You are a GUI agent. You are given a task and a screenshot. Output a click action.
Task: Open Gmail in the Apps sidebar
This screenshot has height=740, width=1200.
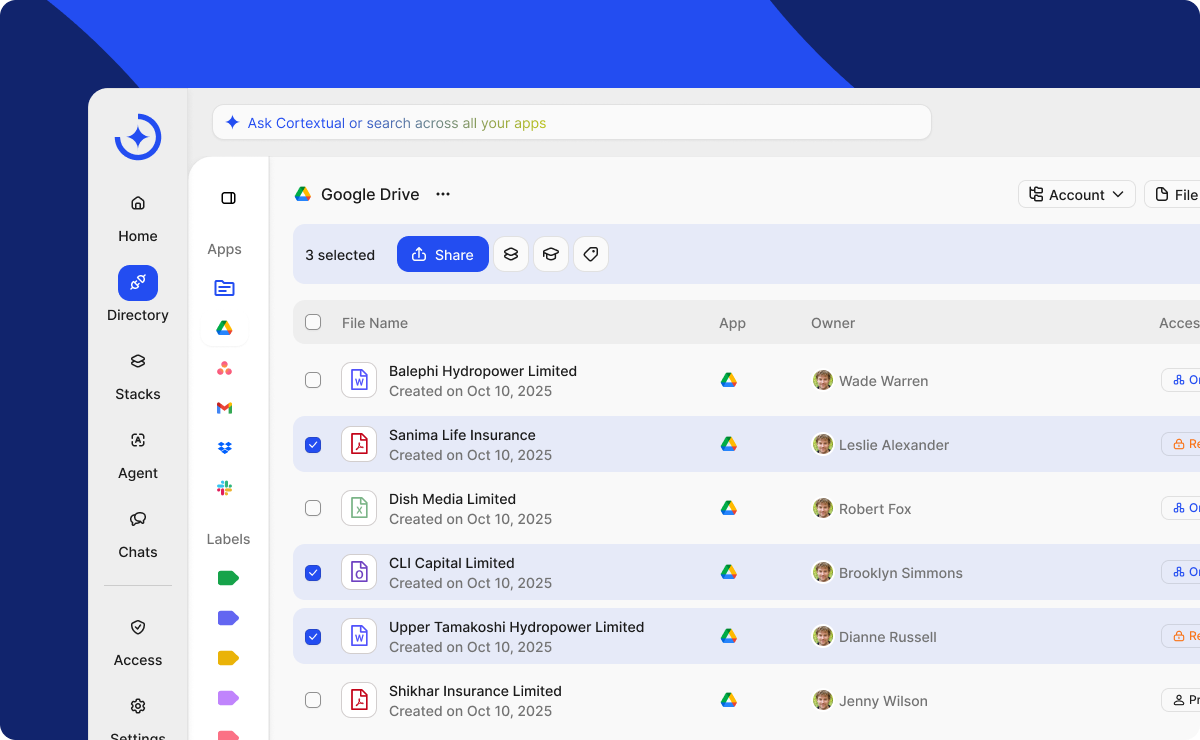pos(224,408)
